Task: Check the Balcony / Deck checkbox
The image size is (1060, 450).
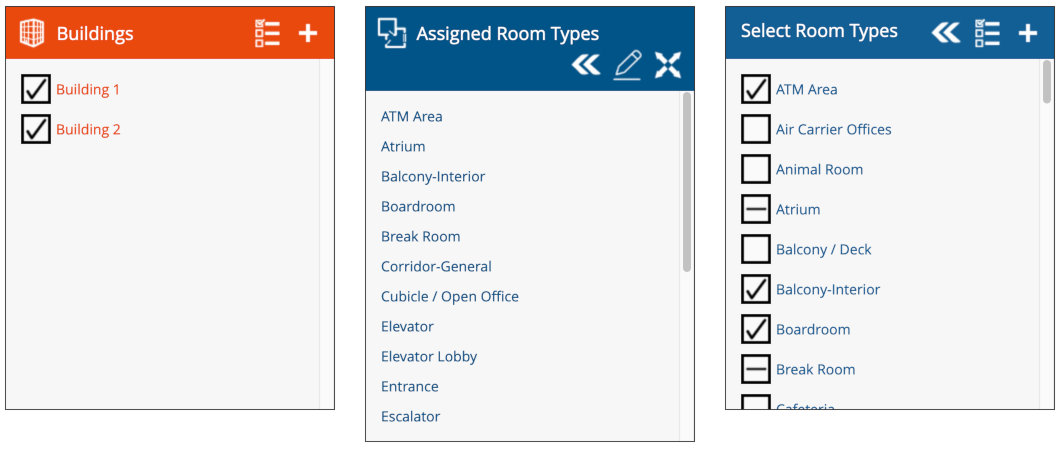Action: tap(756, 249)
